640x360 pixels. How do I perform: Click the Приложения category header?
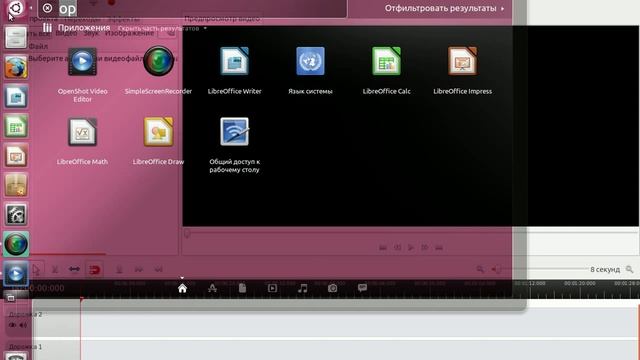click(84, 28)
